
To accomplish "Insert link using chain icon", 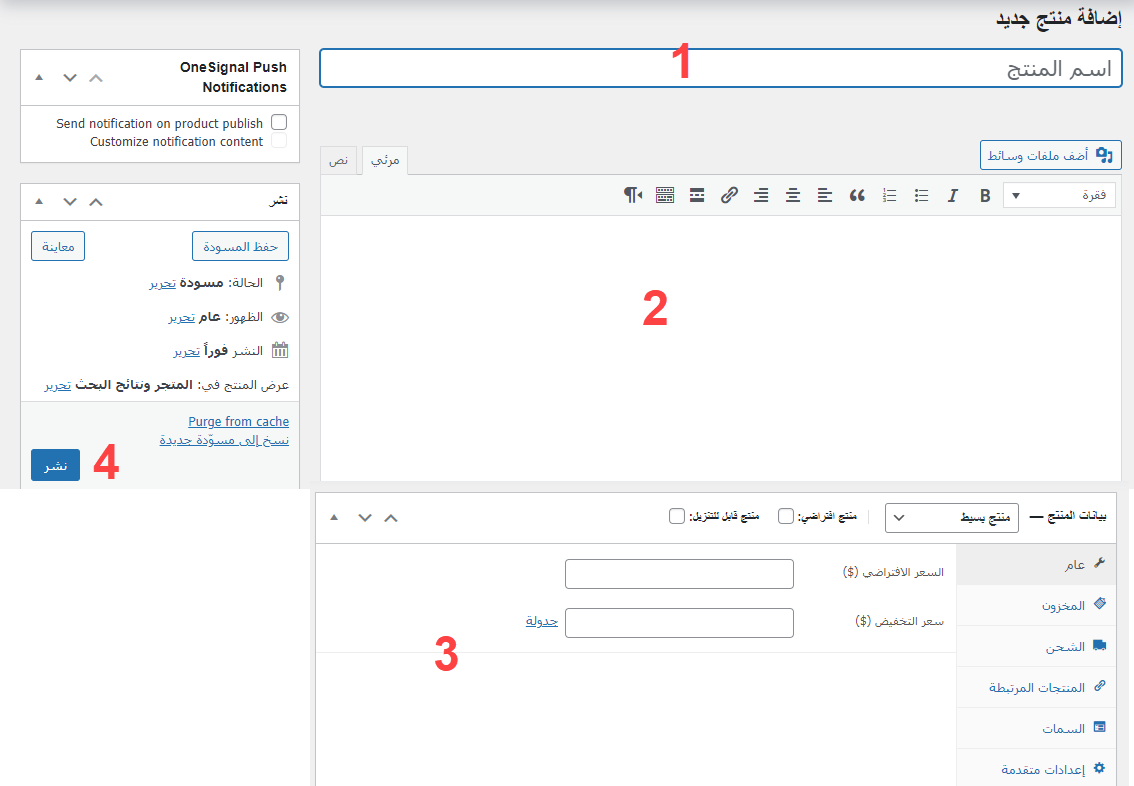I will click(x=729, y=195).
